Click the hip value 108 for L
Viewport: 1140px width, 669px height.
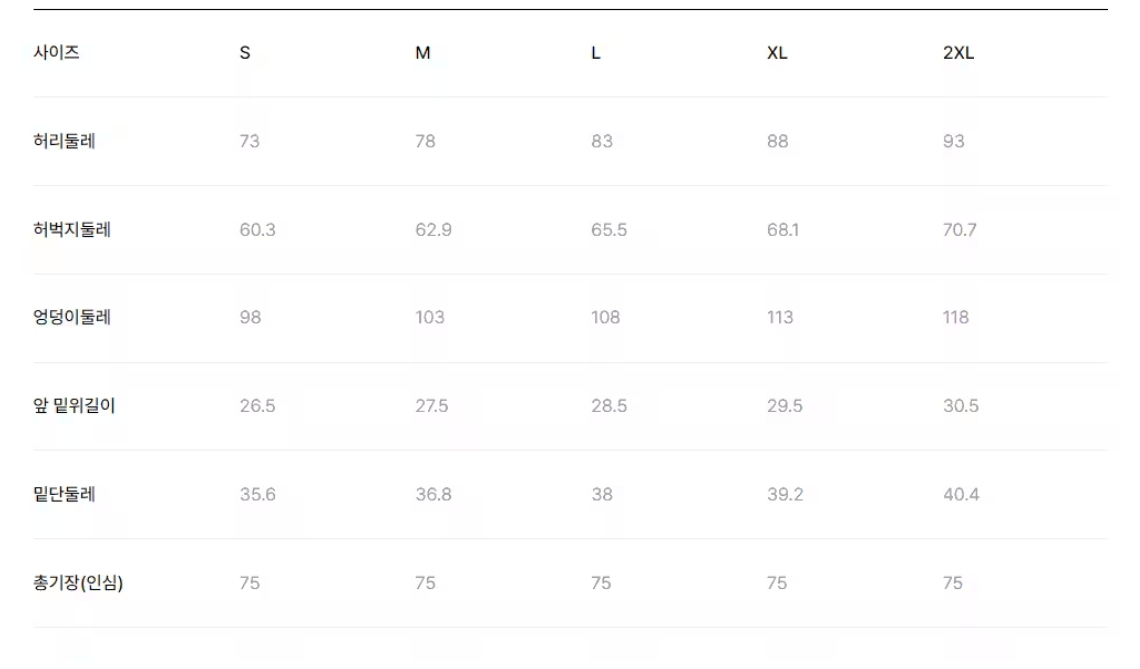pos(605,317)
